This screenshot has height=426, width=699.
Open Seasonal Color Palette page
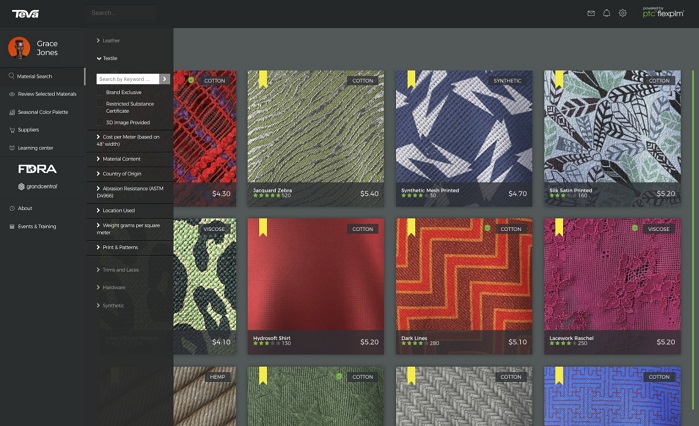pos(43,112)
